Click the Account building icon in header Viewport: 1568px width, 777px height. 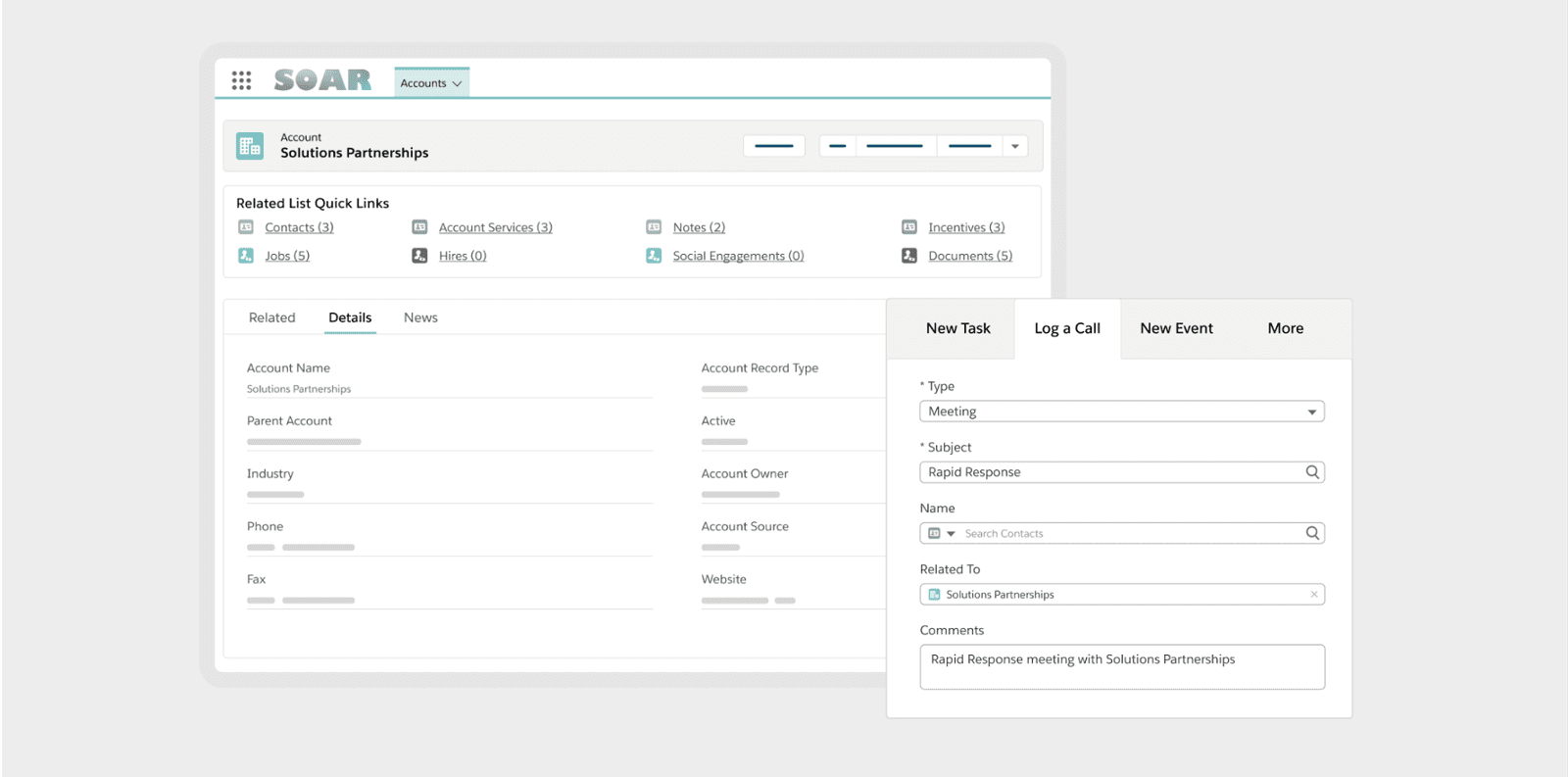tap(250, 146)
